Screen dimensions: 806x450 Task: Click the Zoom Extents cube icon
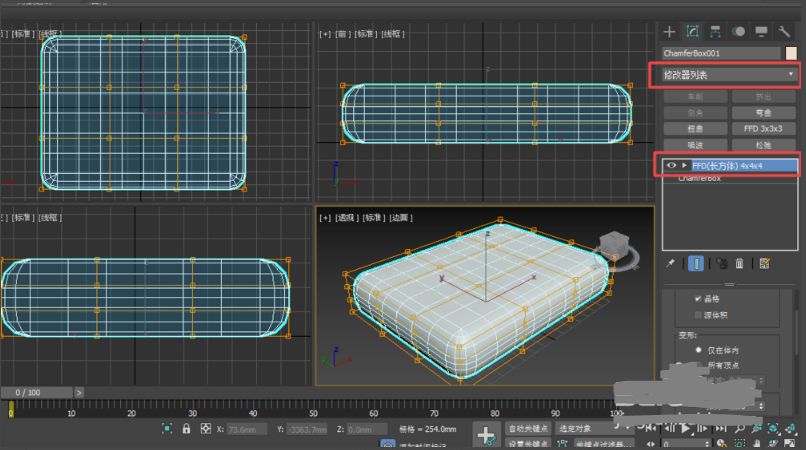tap(773, 428)
